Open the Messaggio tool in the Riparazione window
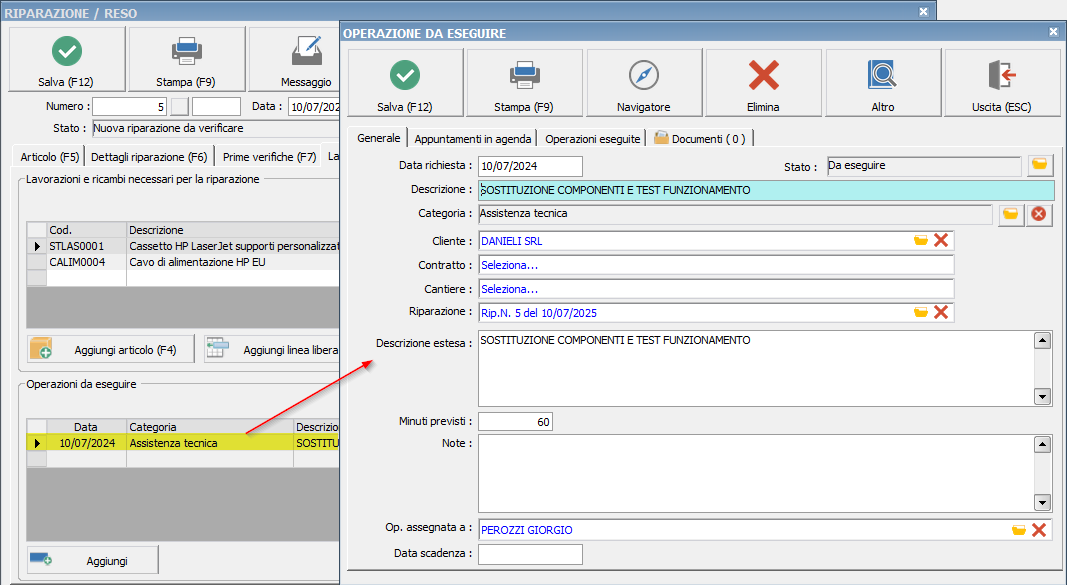 point(305,60)
